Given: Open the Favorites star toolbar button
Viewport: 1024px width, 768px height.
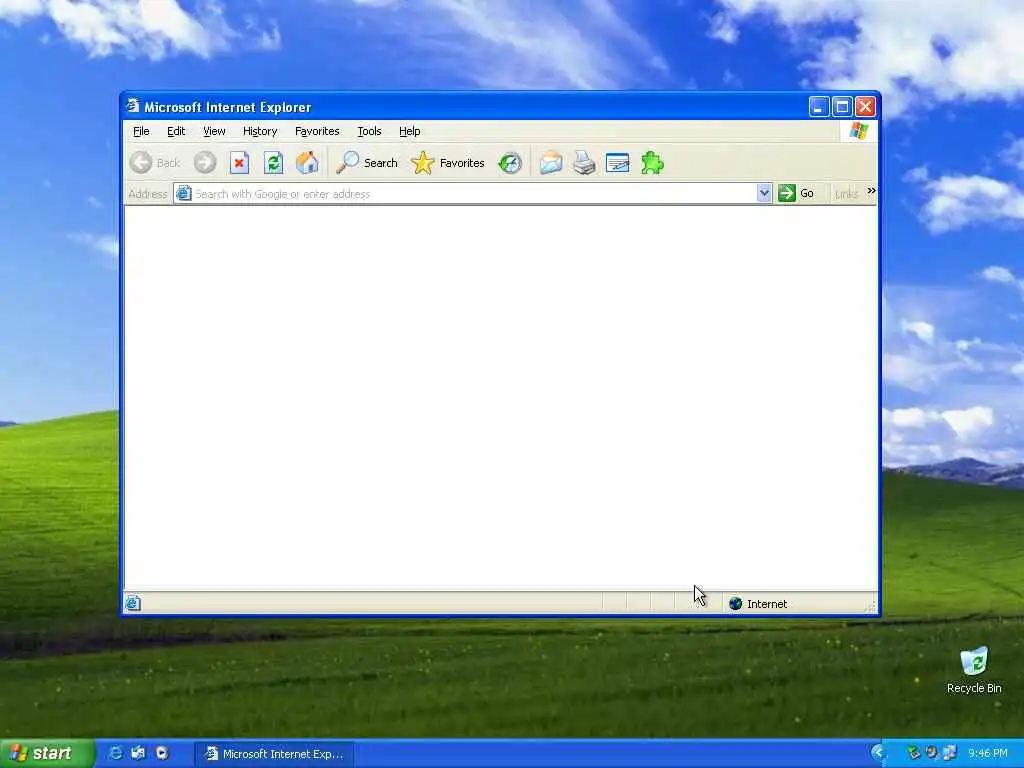Looking at the screenshot, I should pyautogui.click(x=448, y=163).
